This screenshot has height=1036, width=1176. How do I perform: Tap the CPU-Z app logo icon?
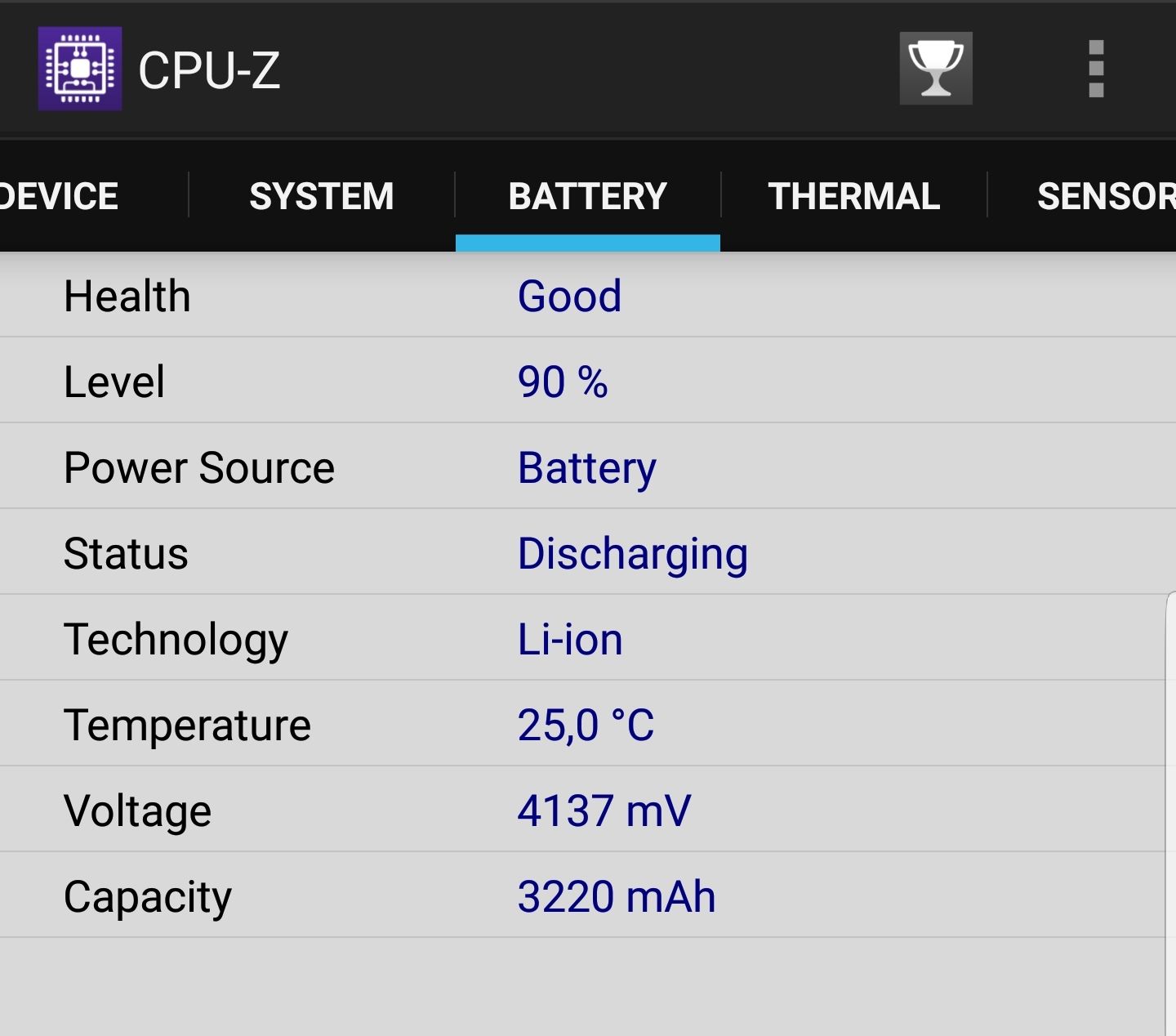tap(80, 69)
